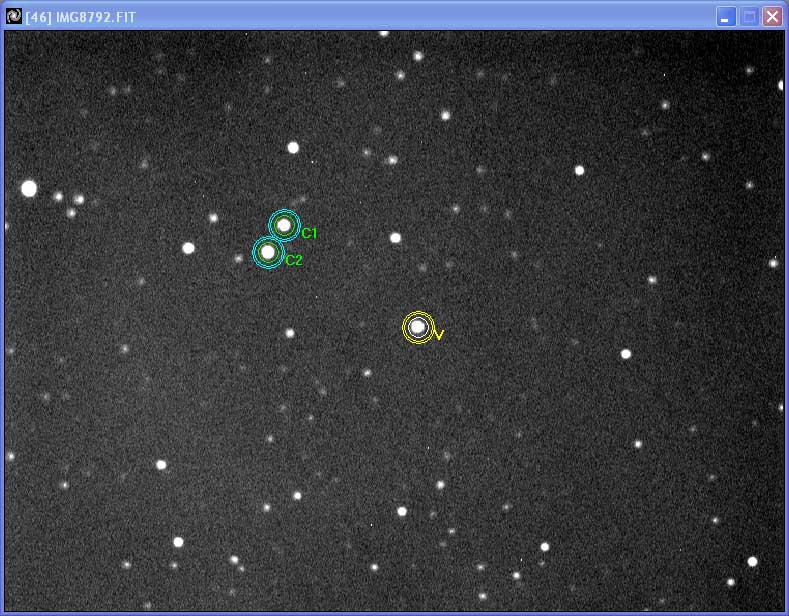The image size is (789, 616).
Task: Click the green C2 label text
Action: pos(294,260)
